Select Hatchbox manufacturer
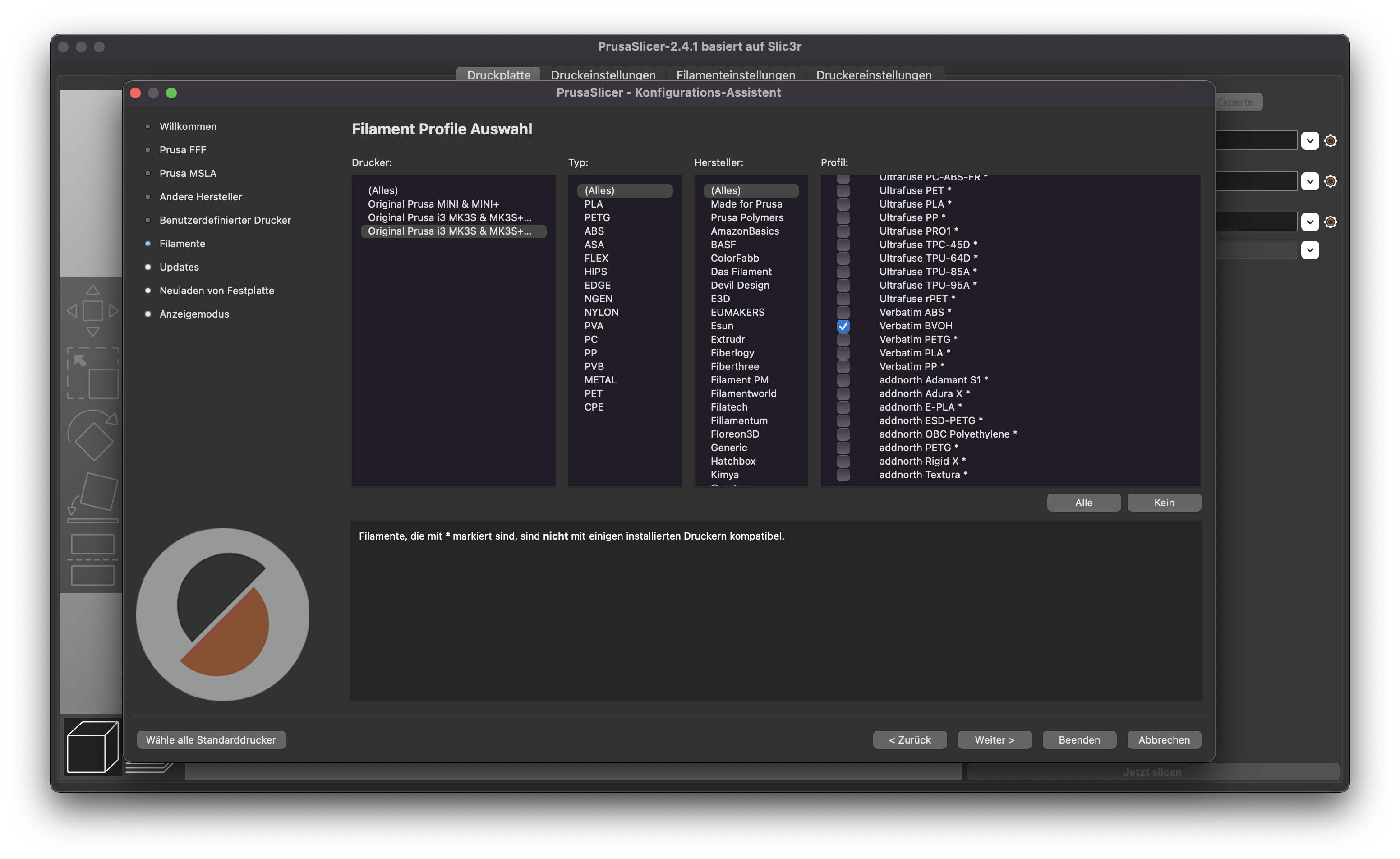This screenshot has width=1400, height=859. 751,461
